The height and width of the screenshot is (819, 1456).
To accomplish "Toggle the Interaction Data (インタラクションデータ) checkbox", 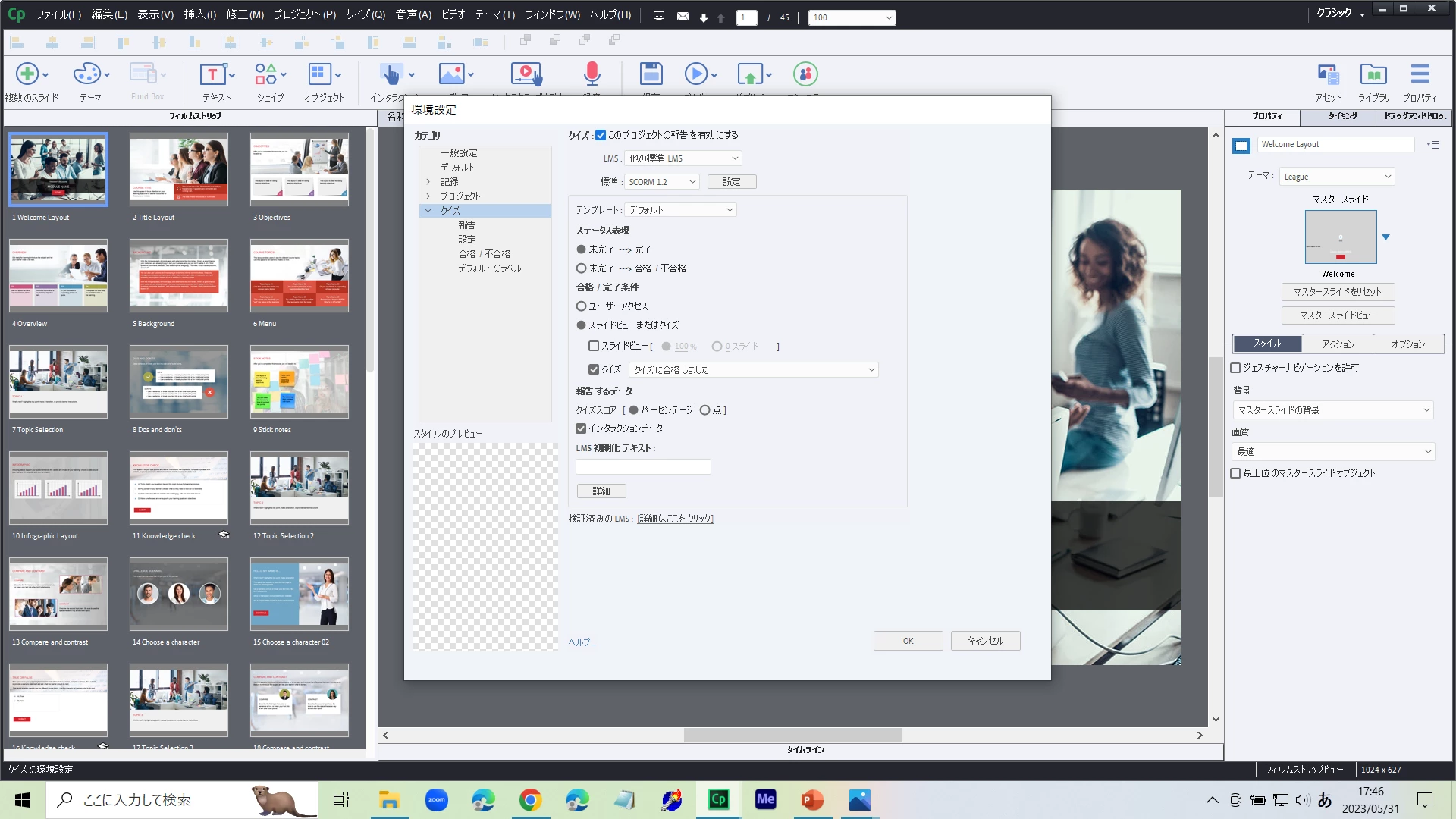I will tap(581, 428).
